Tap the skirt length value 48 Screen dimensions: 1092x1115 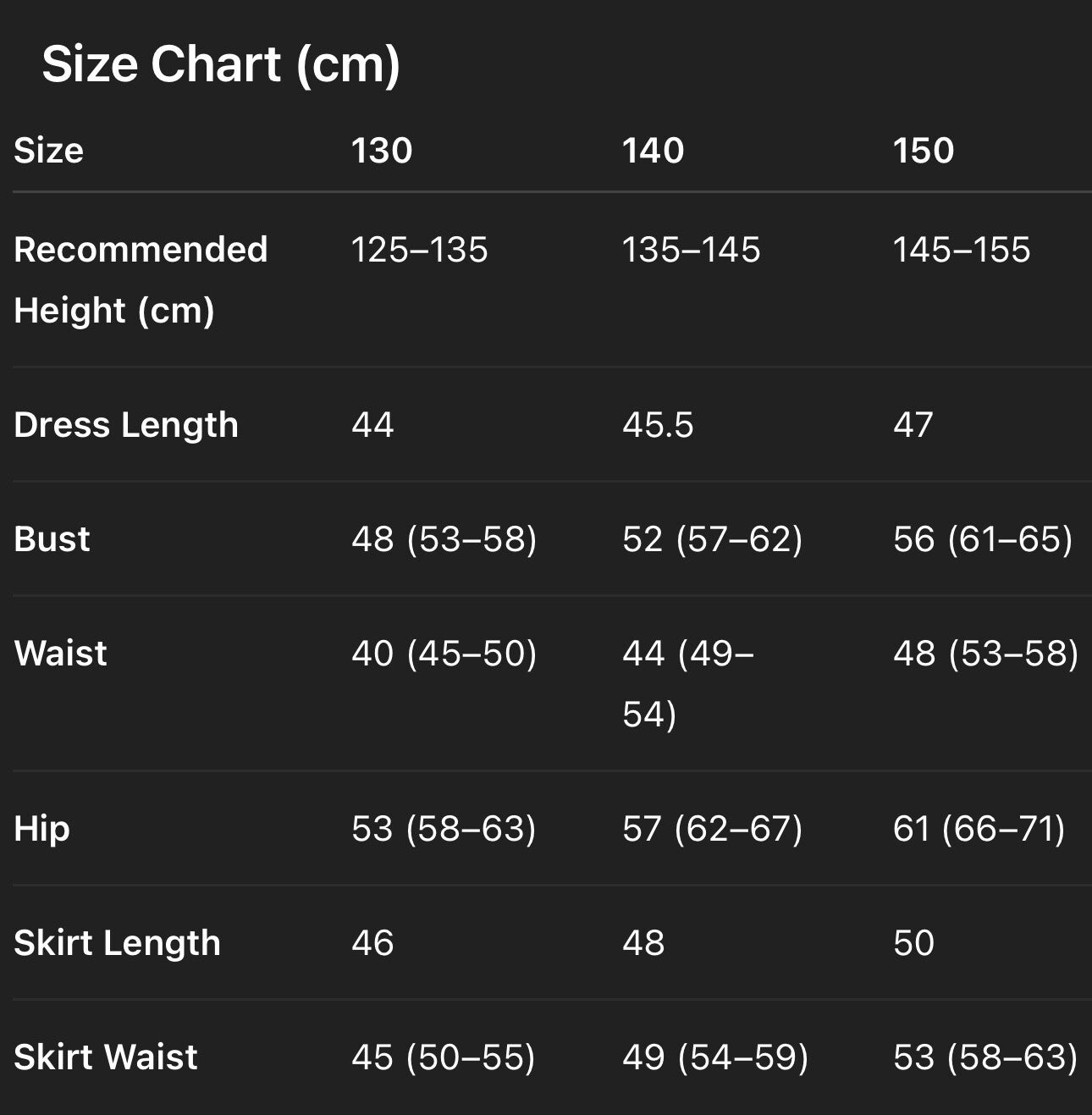coord(643,943)
